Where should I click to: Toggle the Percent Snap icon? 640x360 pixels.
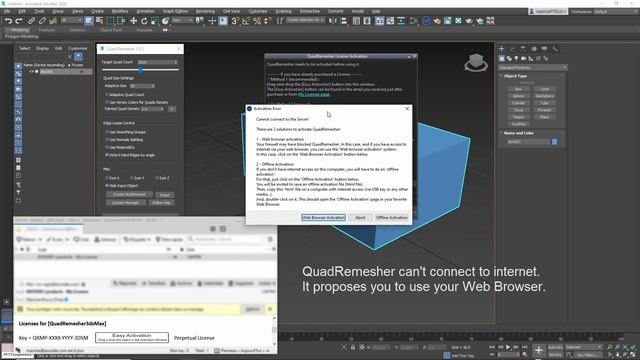tap(257, 21)
